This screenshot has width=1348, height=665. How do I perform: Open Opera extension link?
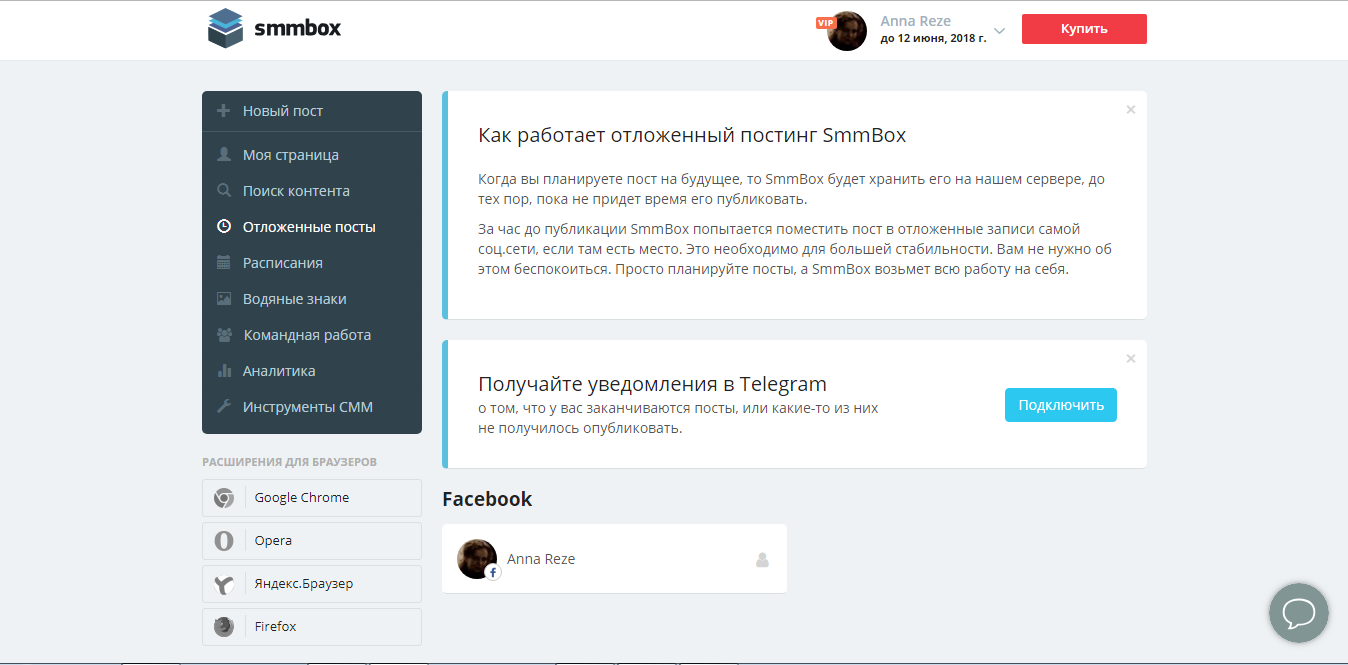point(312,541)
